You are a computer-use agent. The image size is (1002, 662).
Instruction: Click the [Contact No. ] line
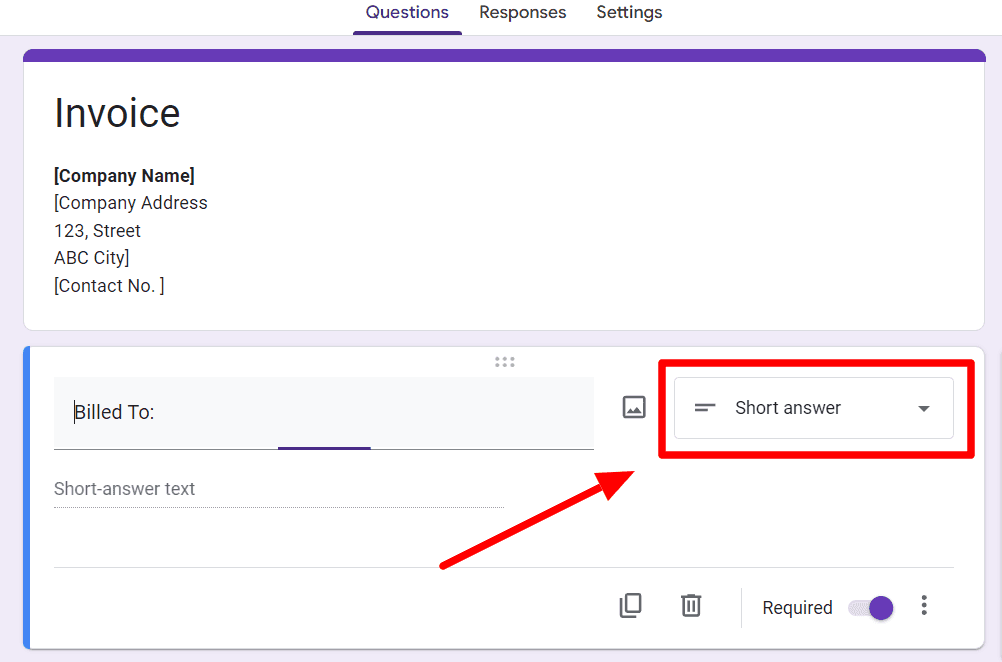(x=109, y=286)
